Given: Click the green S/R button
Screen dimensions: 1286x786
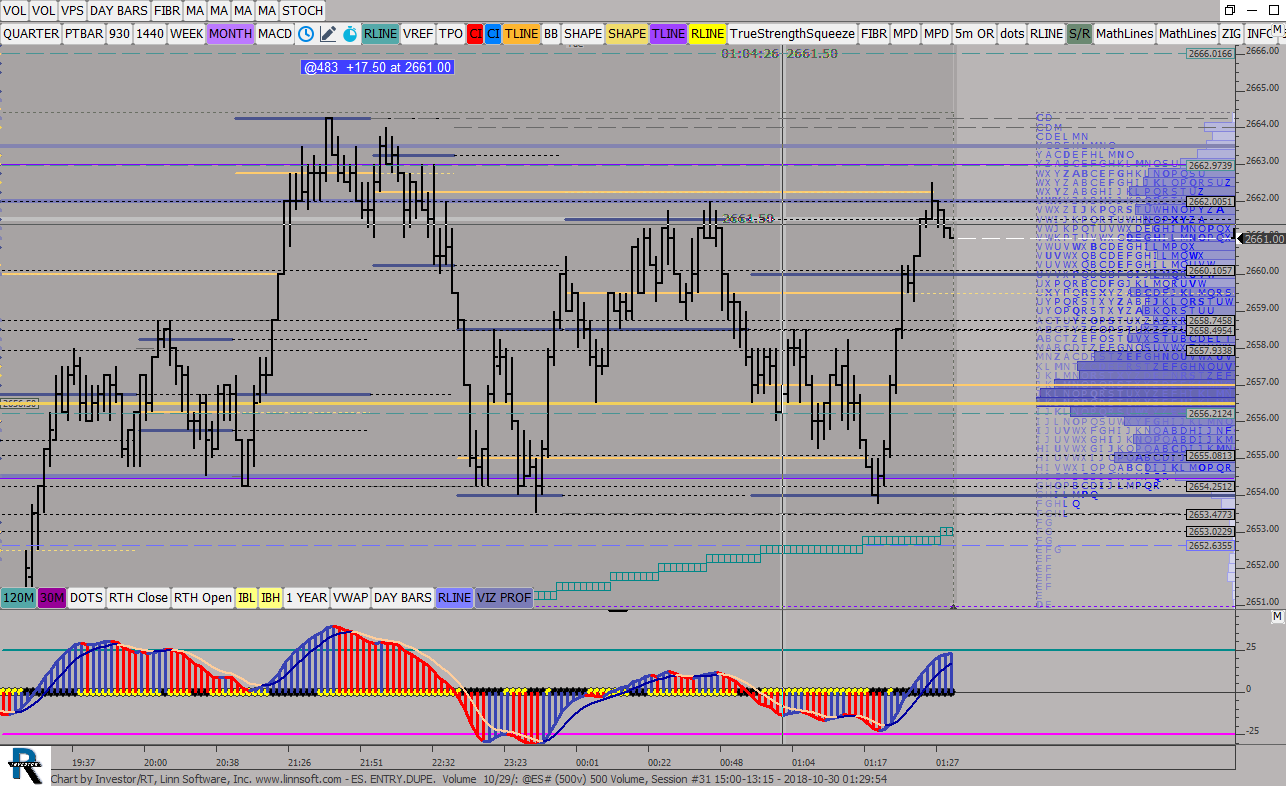Looking at the screenshot, I should (1079, 33).
